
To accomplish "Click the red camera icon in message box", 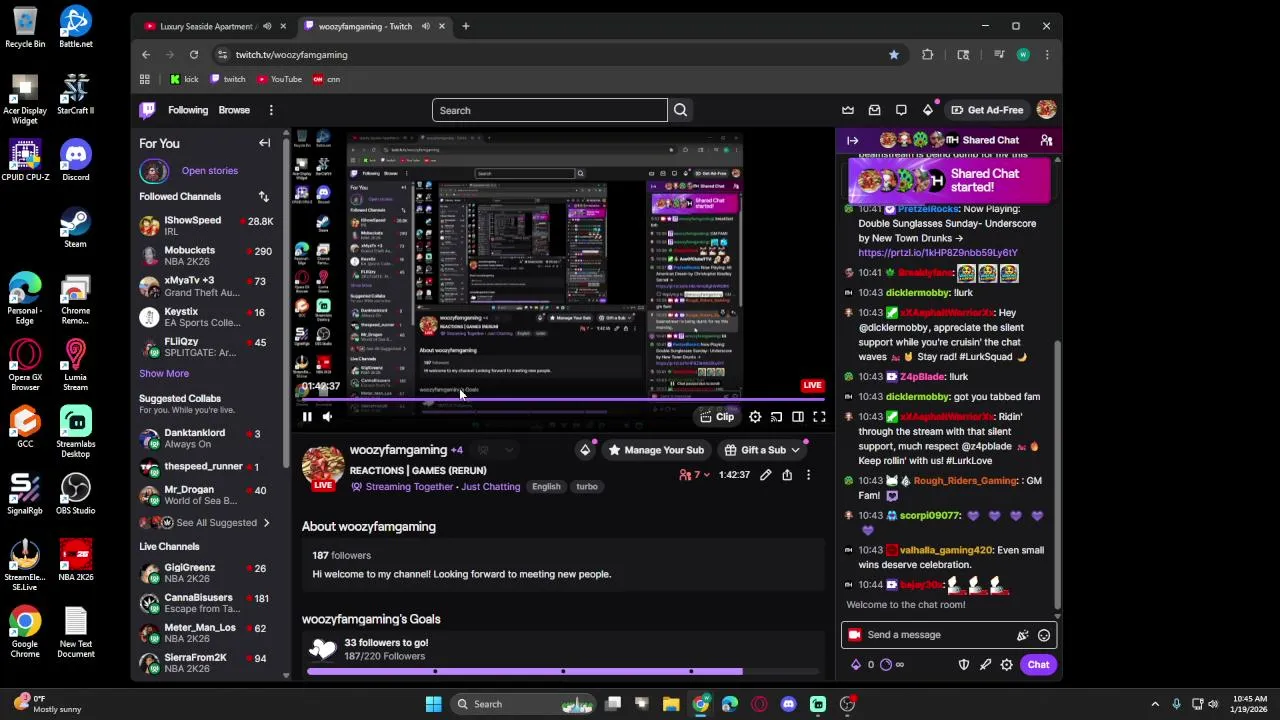I will (x=854, y=635).
